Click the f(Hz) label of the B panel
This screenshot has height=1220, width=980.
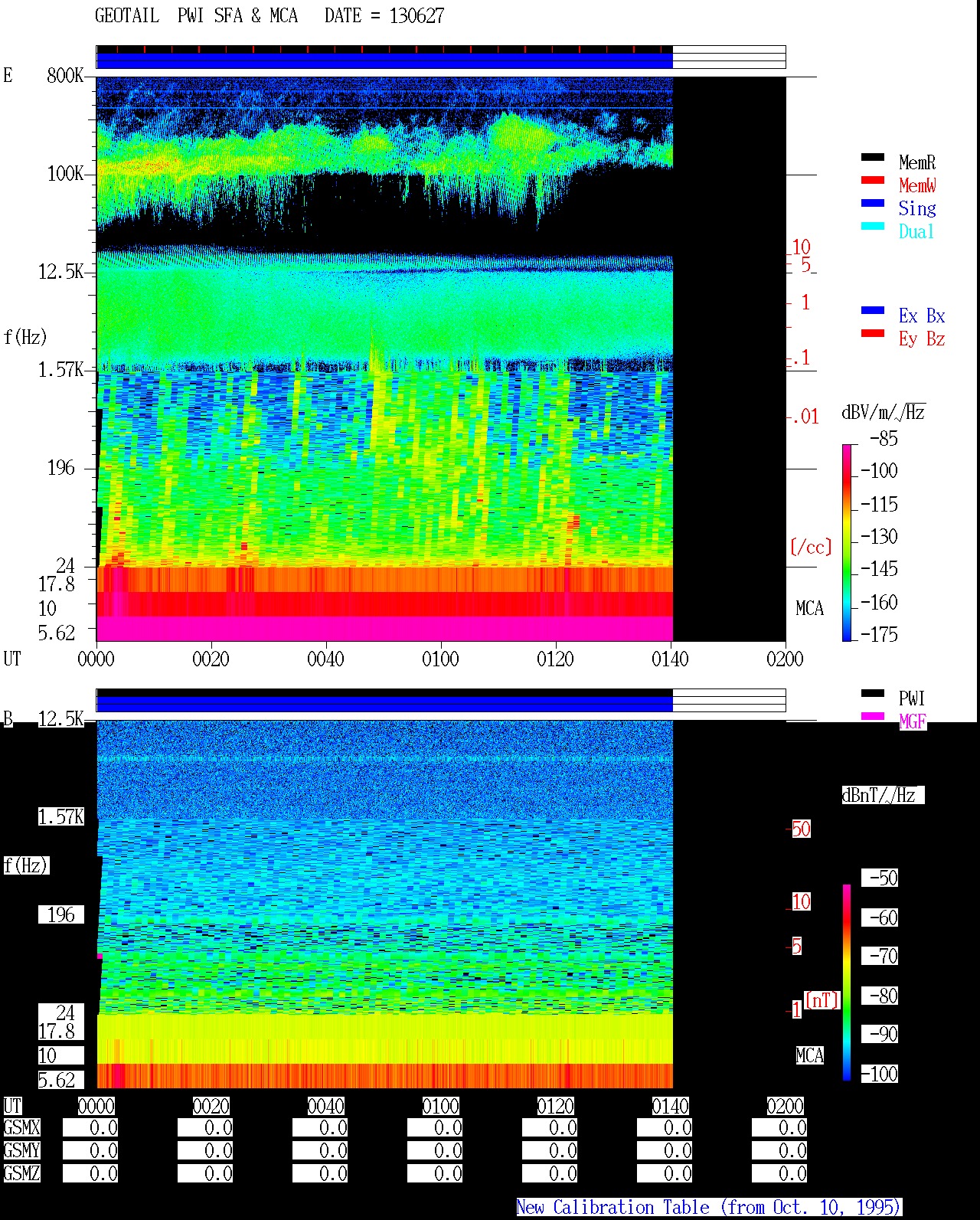tap(26, 865)
